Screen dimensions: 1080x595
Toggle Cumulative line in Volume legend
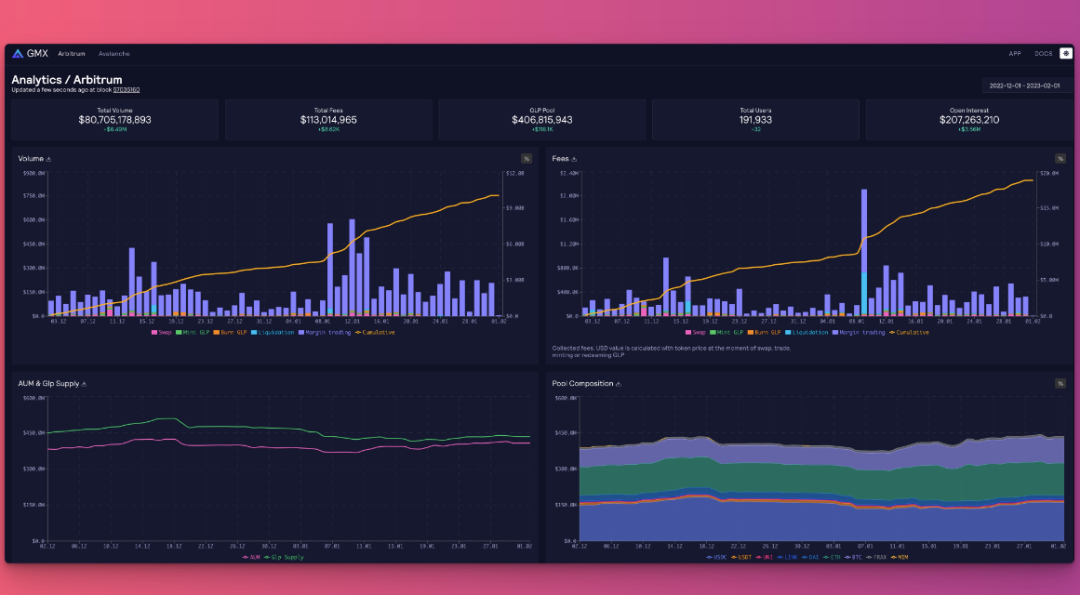click(x=375, y=333)
